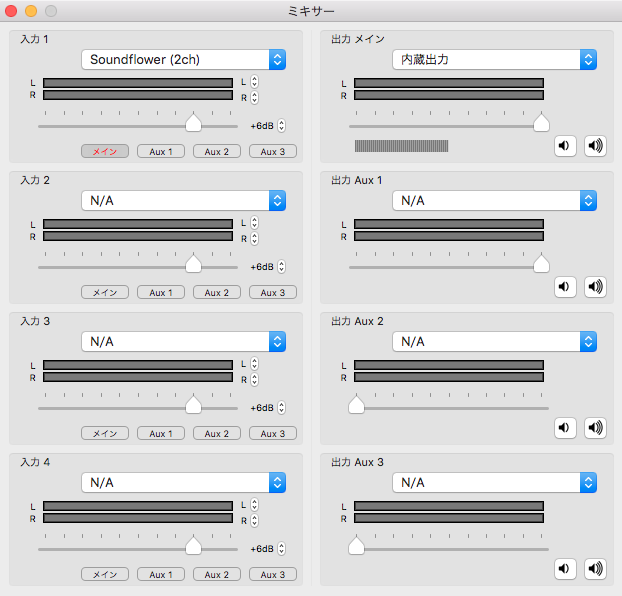Toggle Aux 1 routing for 入力 1
622x596 pixels.
coord(161,152)
